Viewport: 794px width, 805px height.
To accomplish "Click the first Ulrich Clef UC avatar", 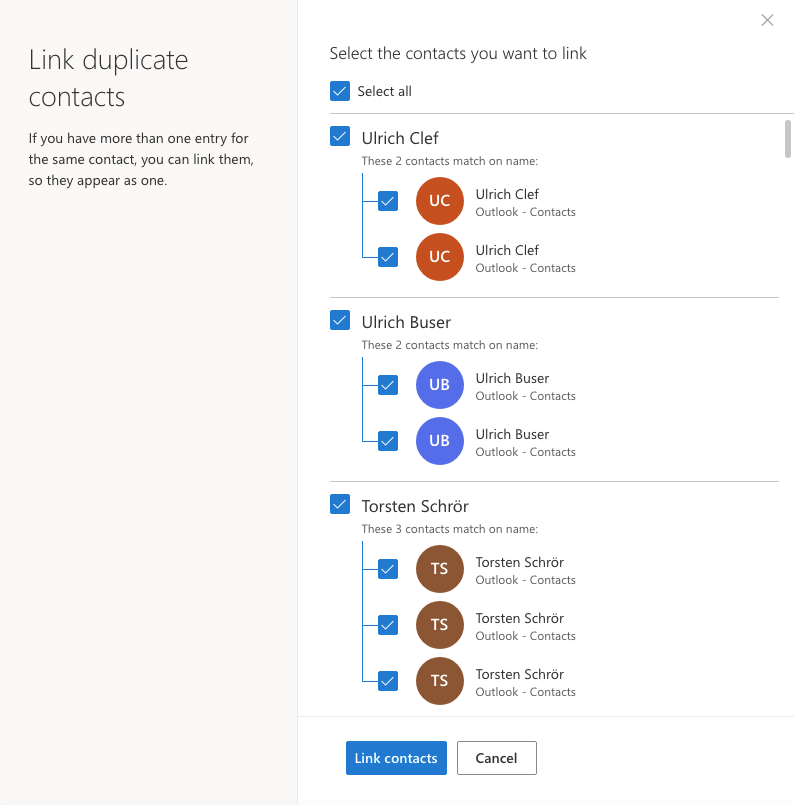I will 439,201.
